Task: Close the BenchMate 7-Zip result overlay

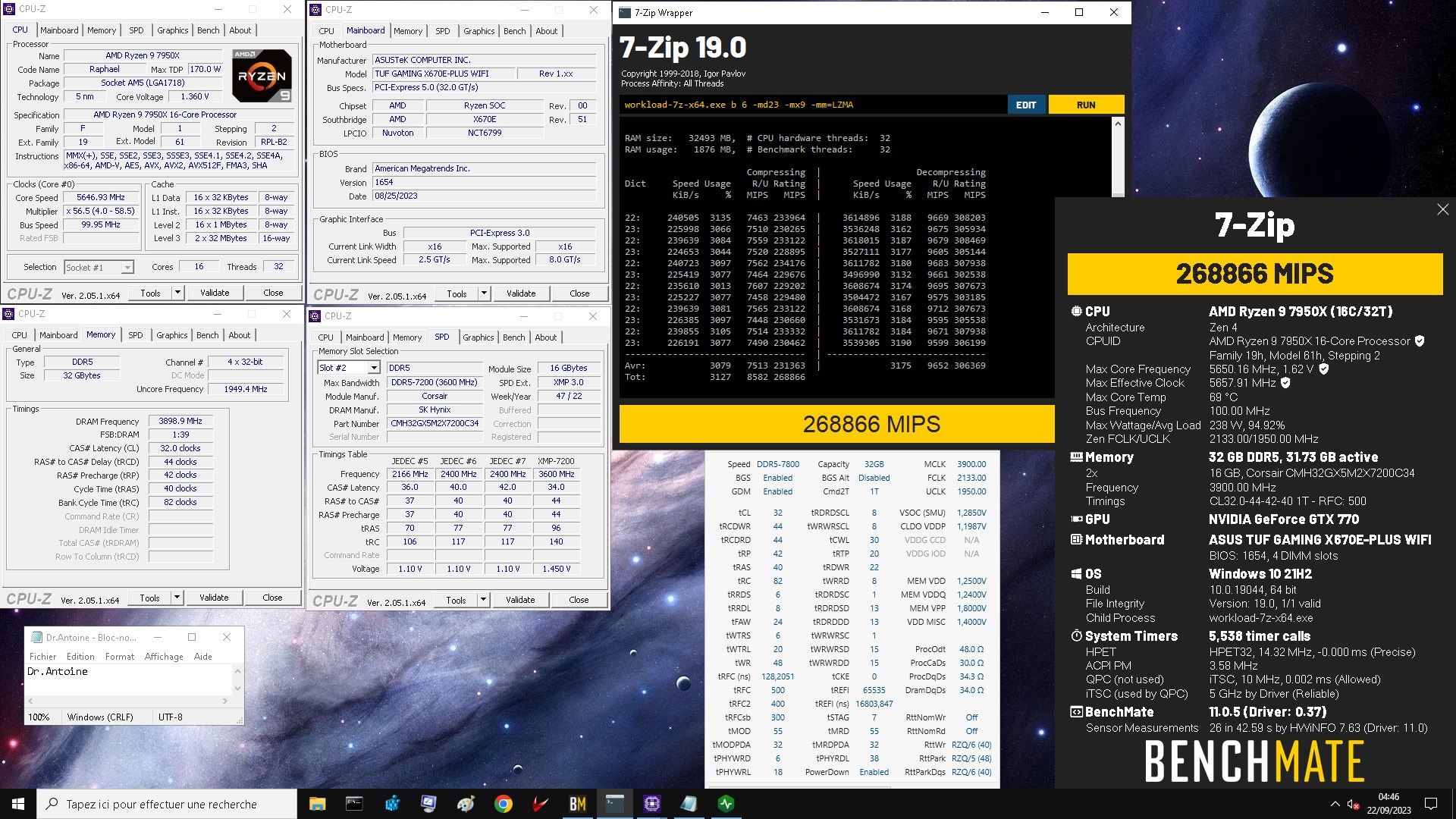Action: click(1442, 209)
